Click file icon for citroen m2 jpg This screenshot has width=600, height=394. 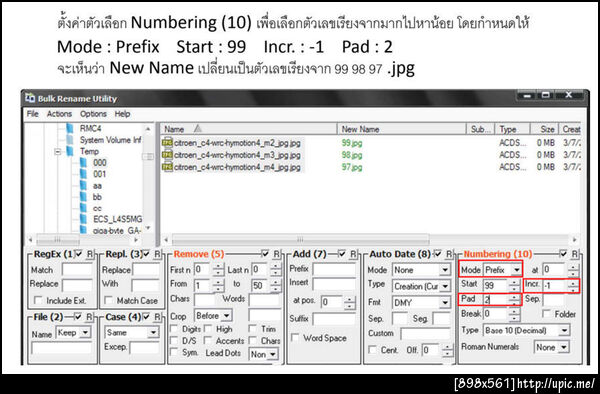click(167, 143)
